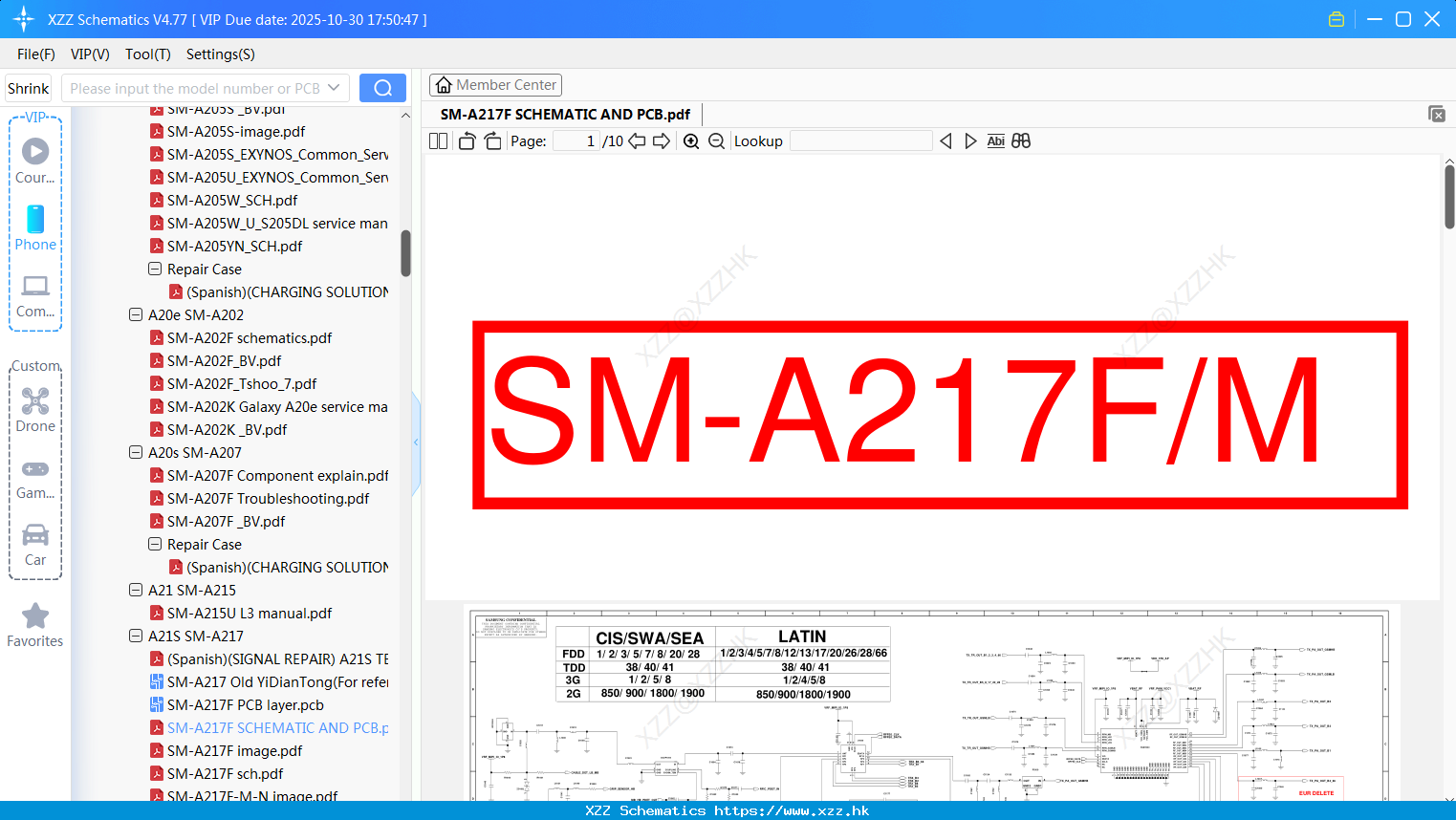Open the Member Center
This screenshot has width=1456, height=820.
tap(495, 85)
